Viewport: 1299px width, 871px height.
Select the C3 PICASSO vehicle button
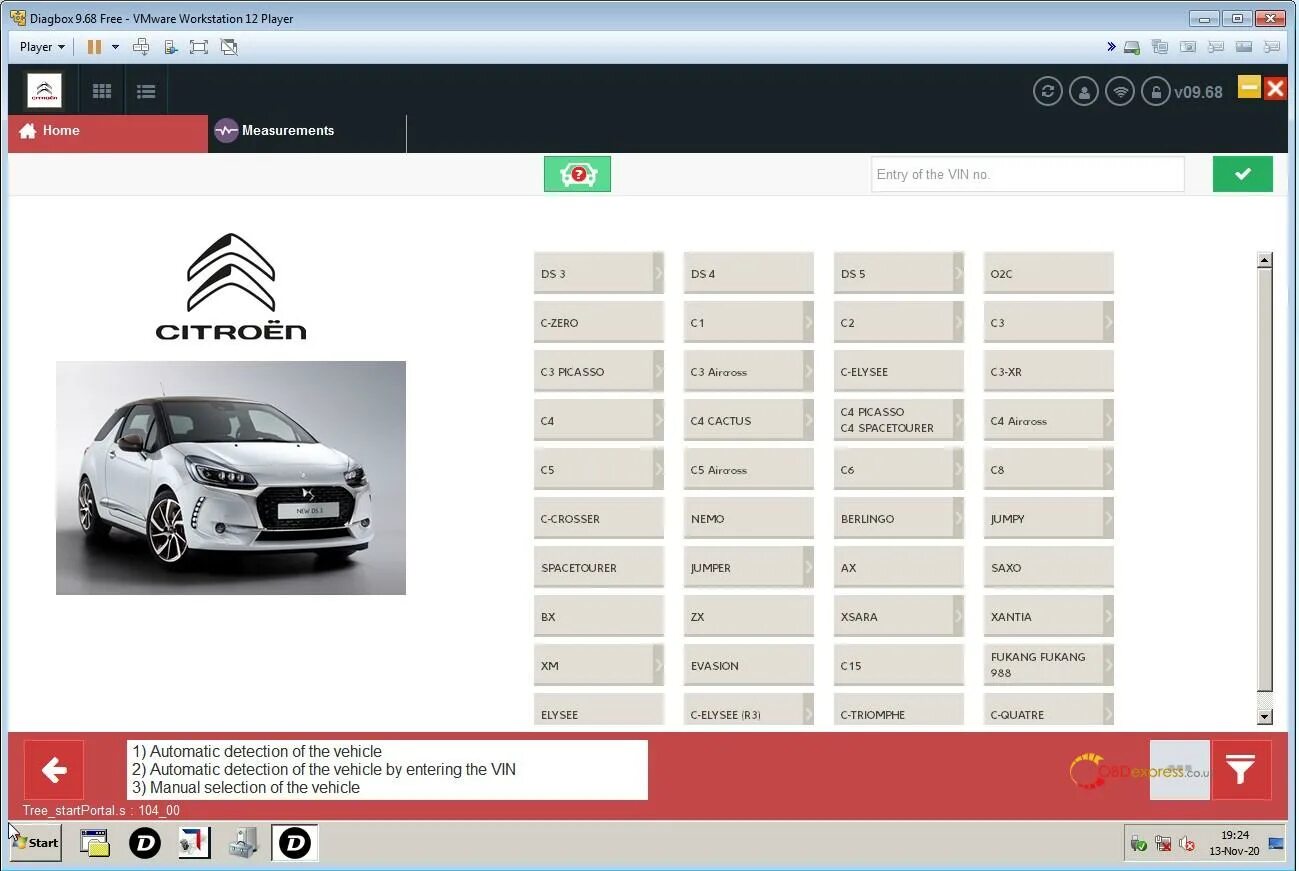599,371
